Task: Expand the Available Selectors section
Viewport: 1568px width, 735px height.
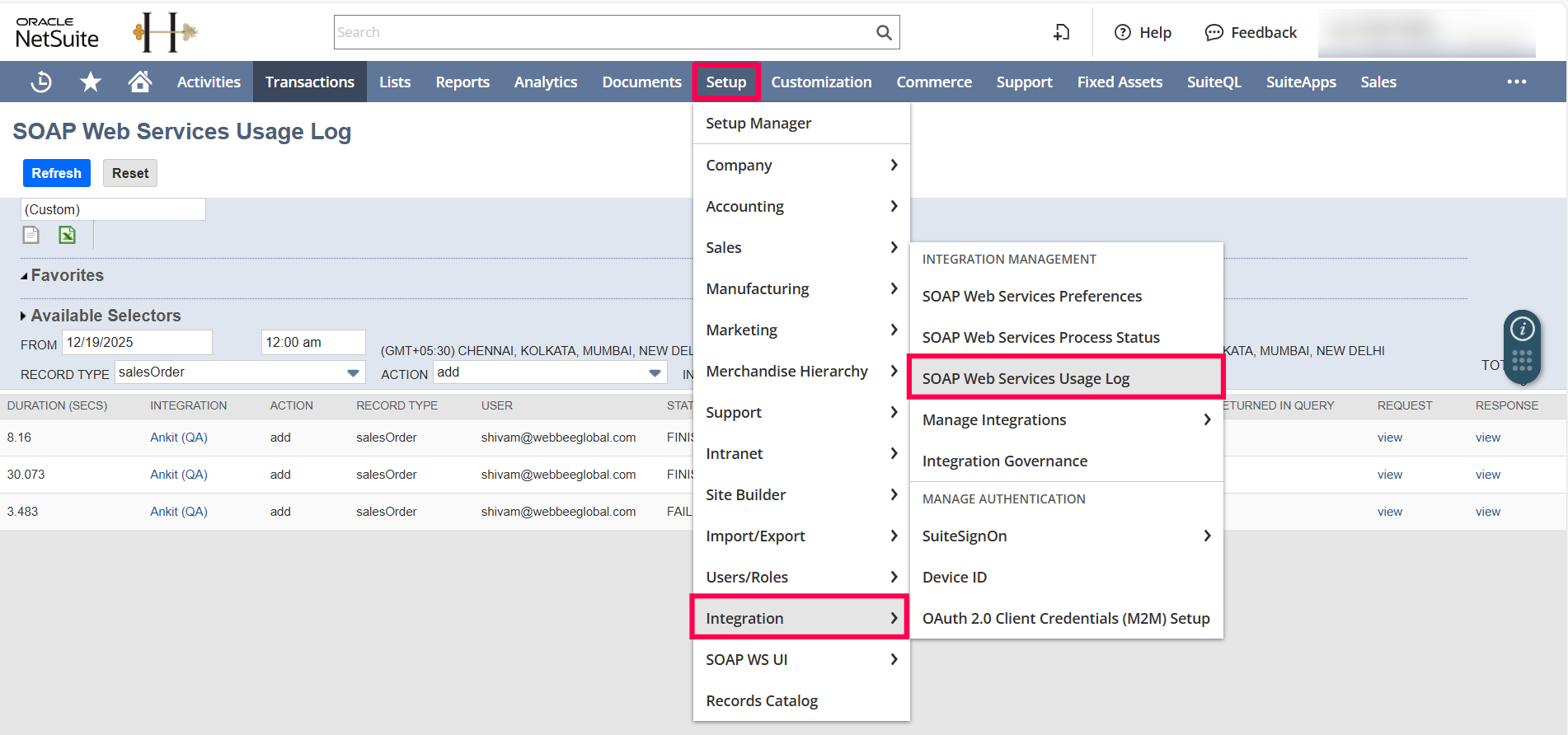Action: pyautogui.click(x=25, y=316)
